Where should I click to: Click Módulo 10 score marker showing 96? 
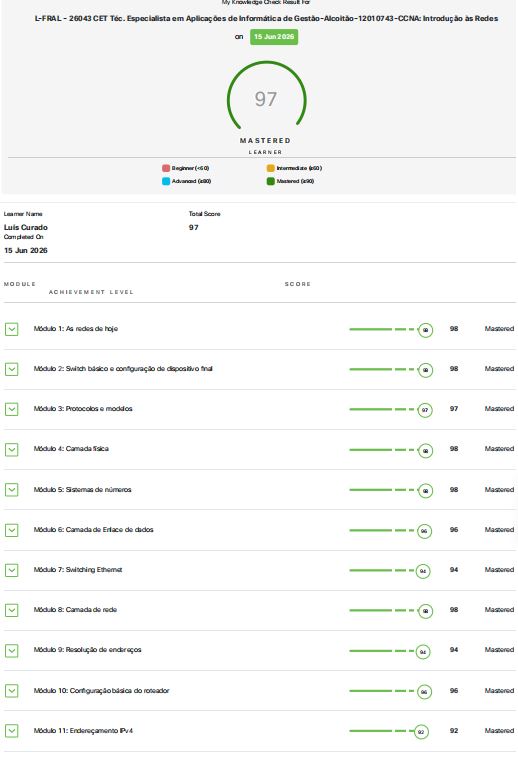click(424, 692)
